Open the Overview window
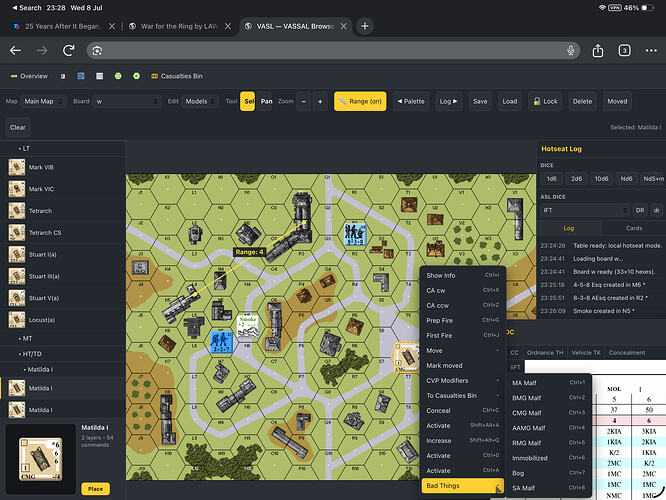The width and height of the screenshot is (666, 500). tap(29, 76)
